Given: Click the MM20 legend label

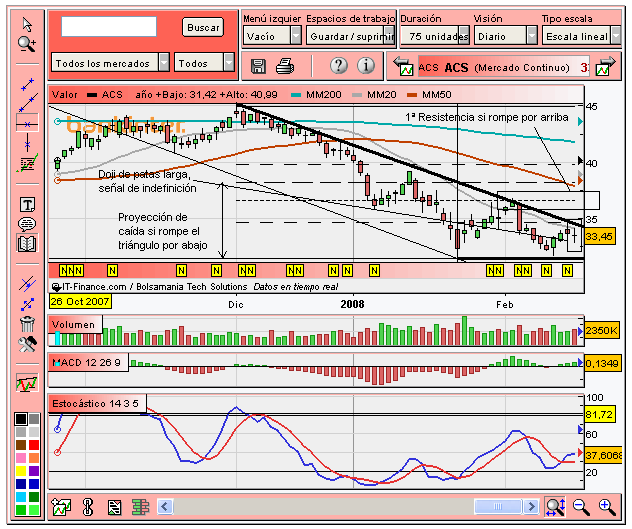Looking at the screenshot, I should point(381,95).
